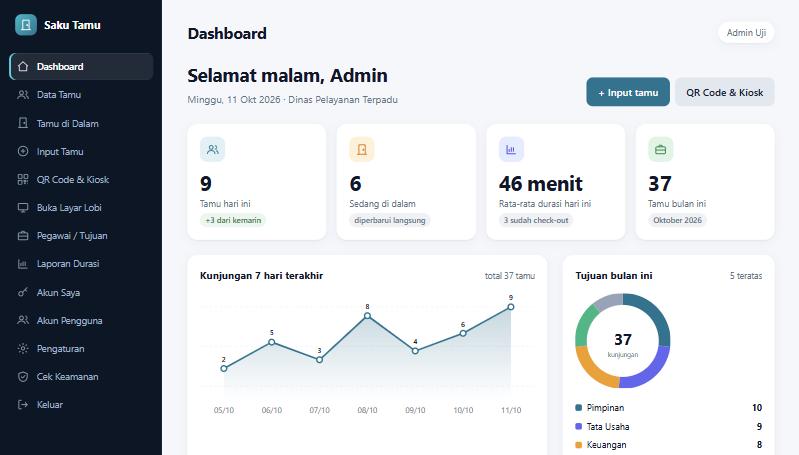Open Pengaturan in the sidebar
Screen dimensions: 799x455
(82, 349)
